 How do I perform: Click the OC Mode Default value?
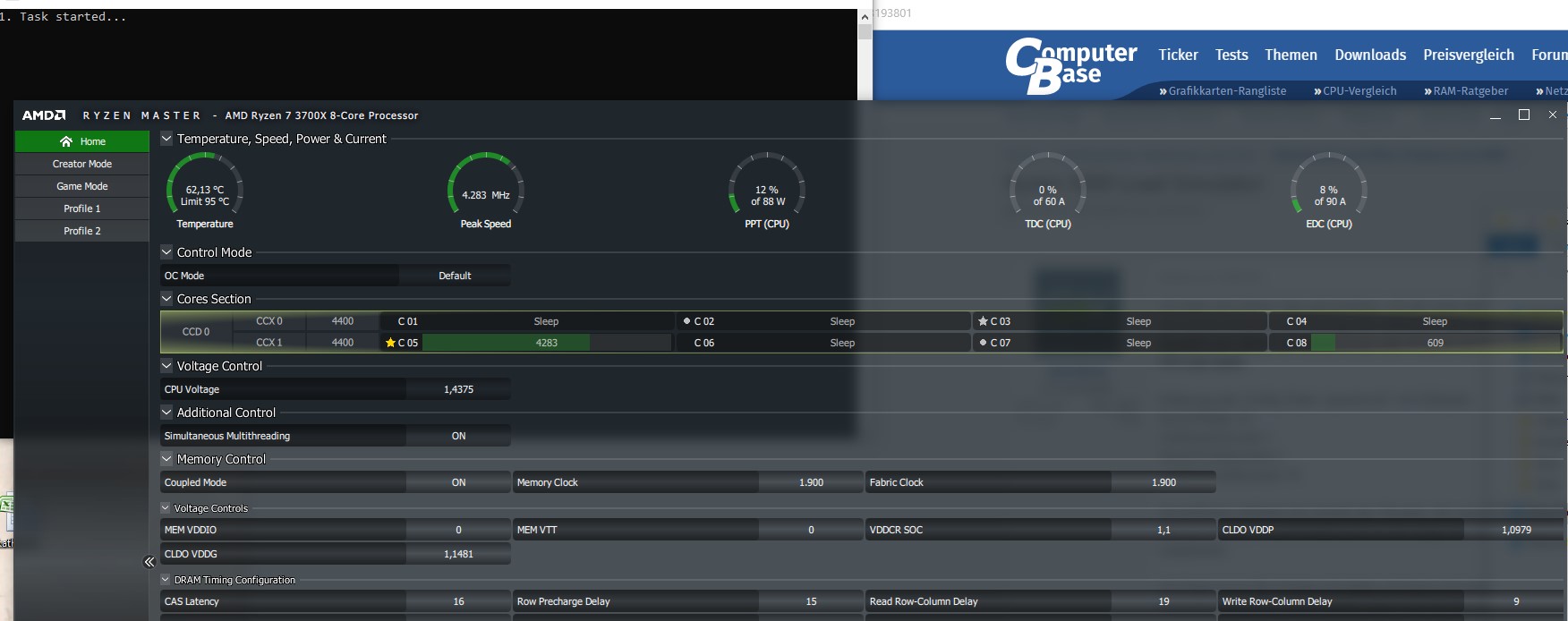pos(455,276)
